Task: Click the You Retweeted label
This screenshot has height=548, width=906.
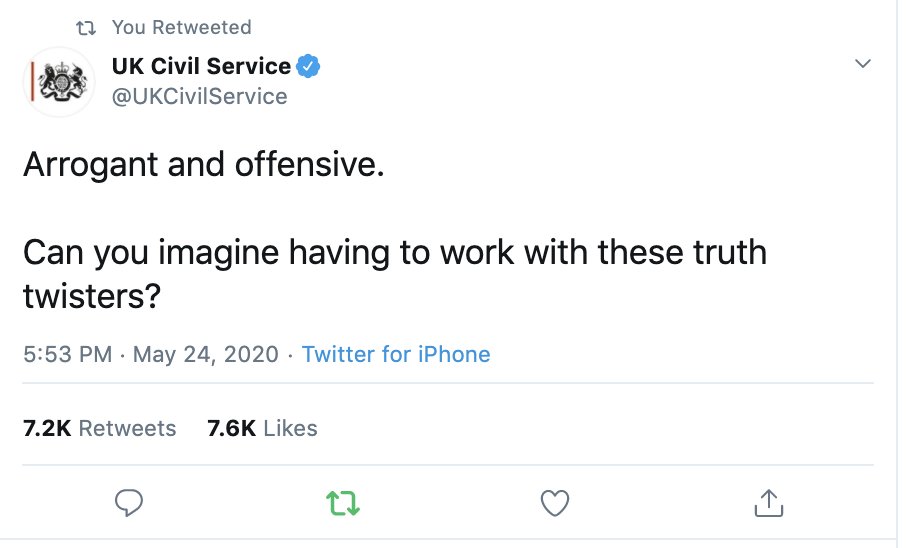Action: (x=181, y=27)
